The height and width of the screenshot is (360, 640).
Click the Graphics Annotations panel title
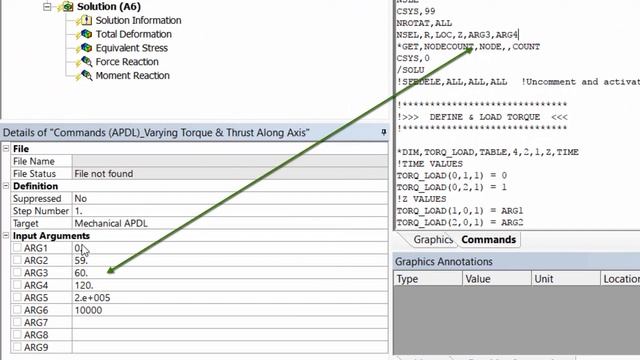pos(444,261)
